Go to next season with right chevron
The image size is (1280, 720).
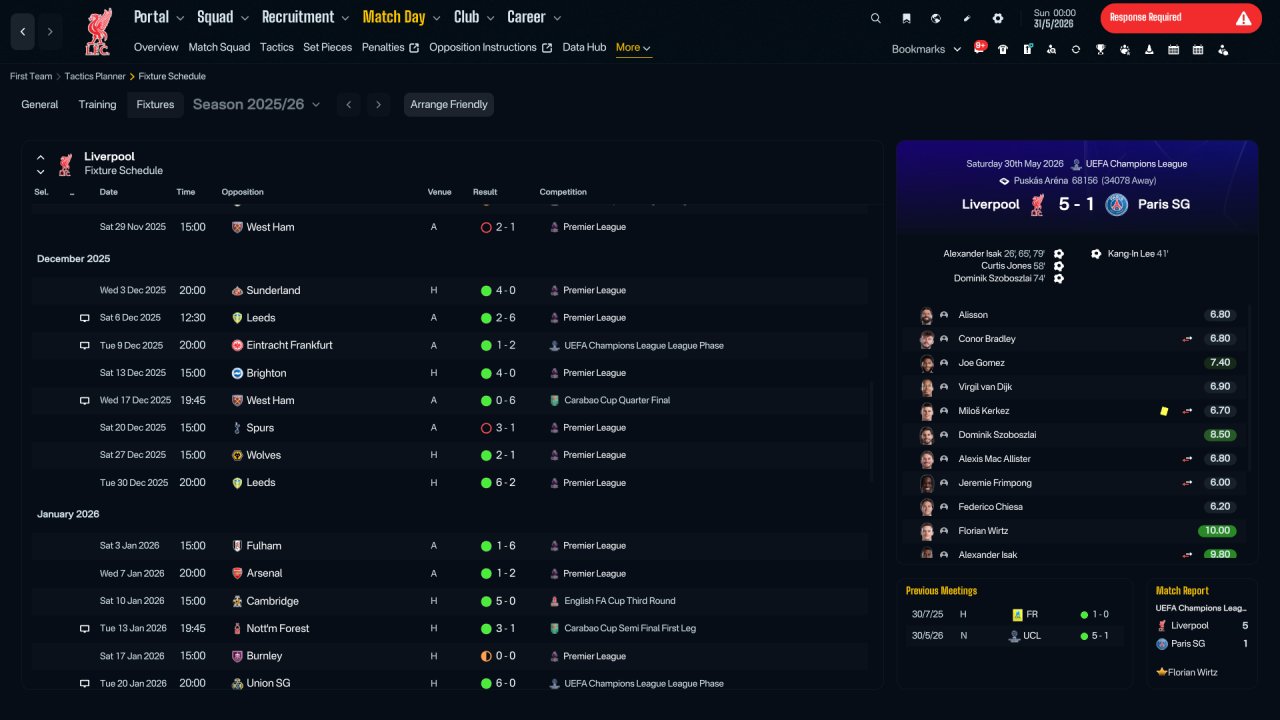point(378,105)
